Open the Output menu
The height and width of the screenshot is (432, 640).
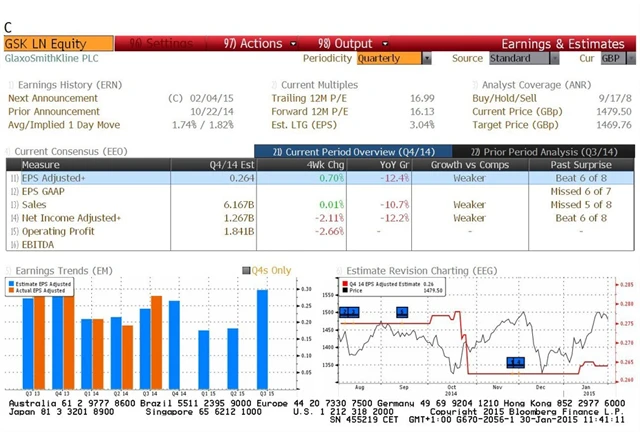point(344,44)
